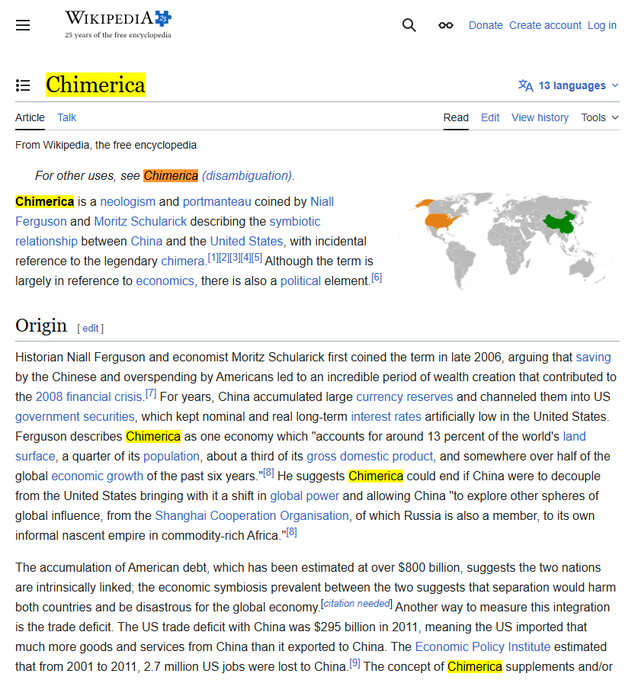Follow the economics link
The image size is (638, 680).
point(165,281)
